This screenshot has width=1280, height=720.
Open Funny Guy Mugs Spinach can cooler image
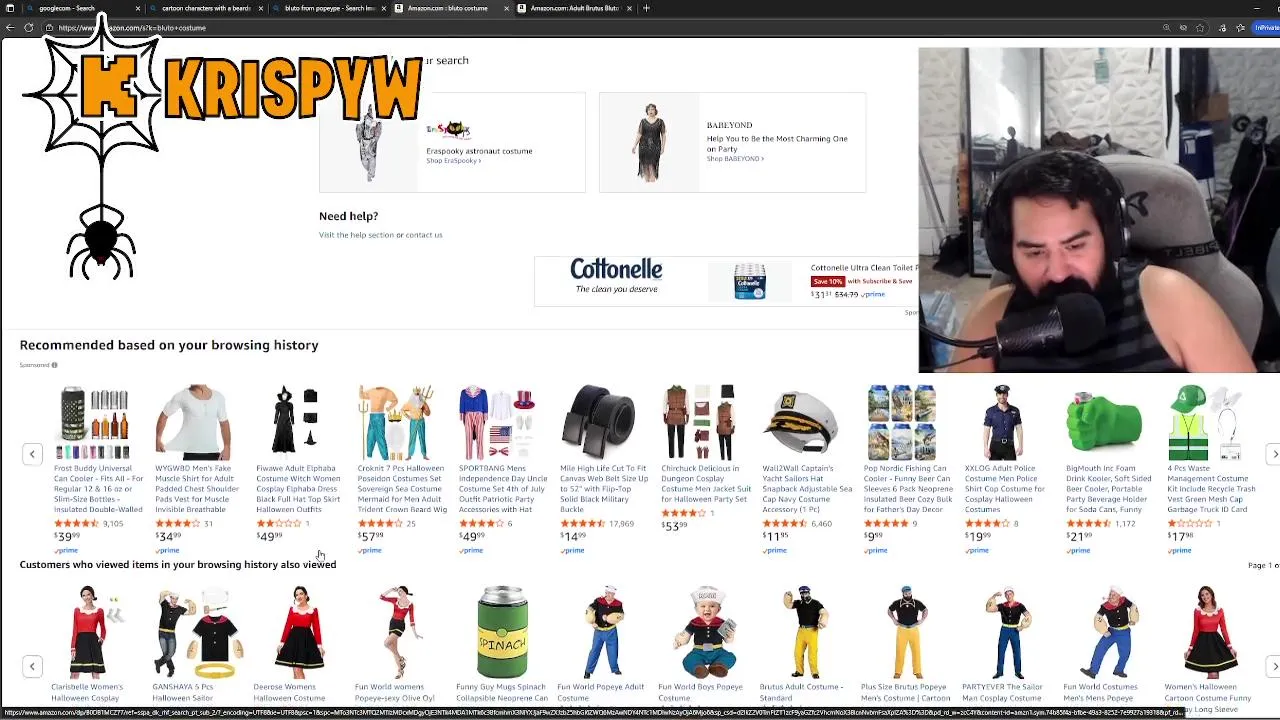(502, 632)
